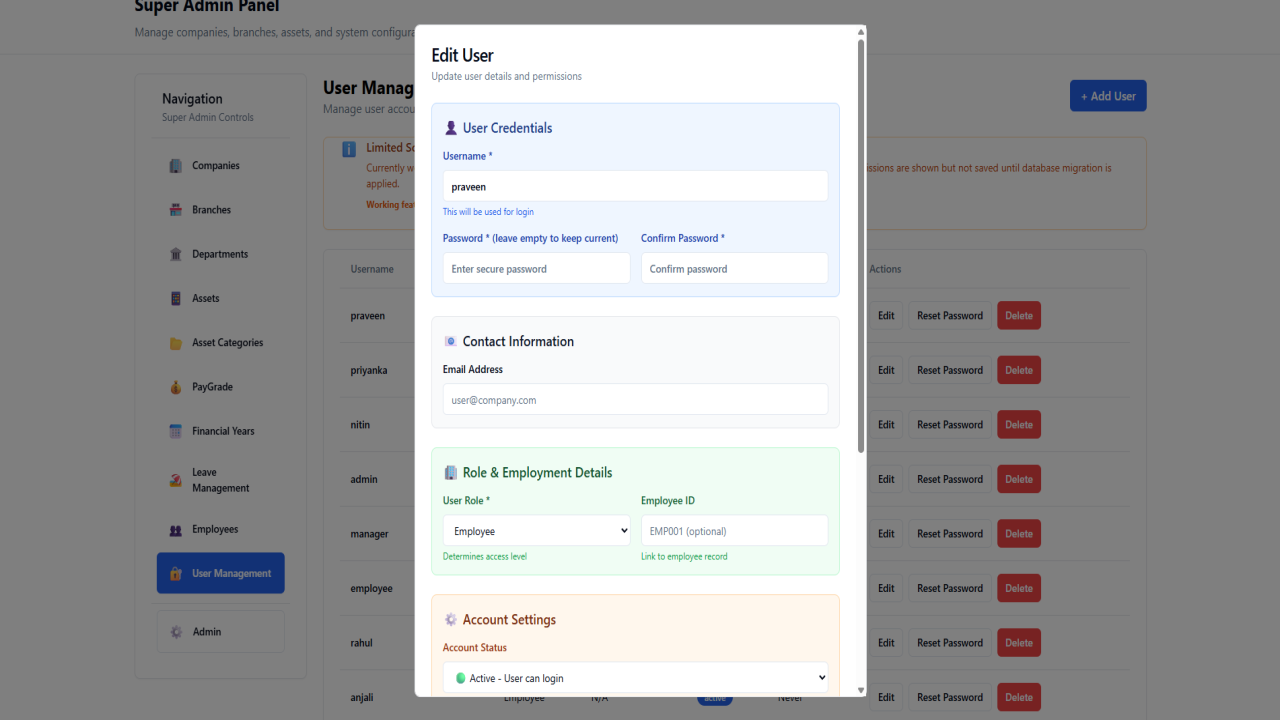The height and width of the screenshot is (720, 1280).
Task: Click the Confirm Password field
Action: click(735, 268)
